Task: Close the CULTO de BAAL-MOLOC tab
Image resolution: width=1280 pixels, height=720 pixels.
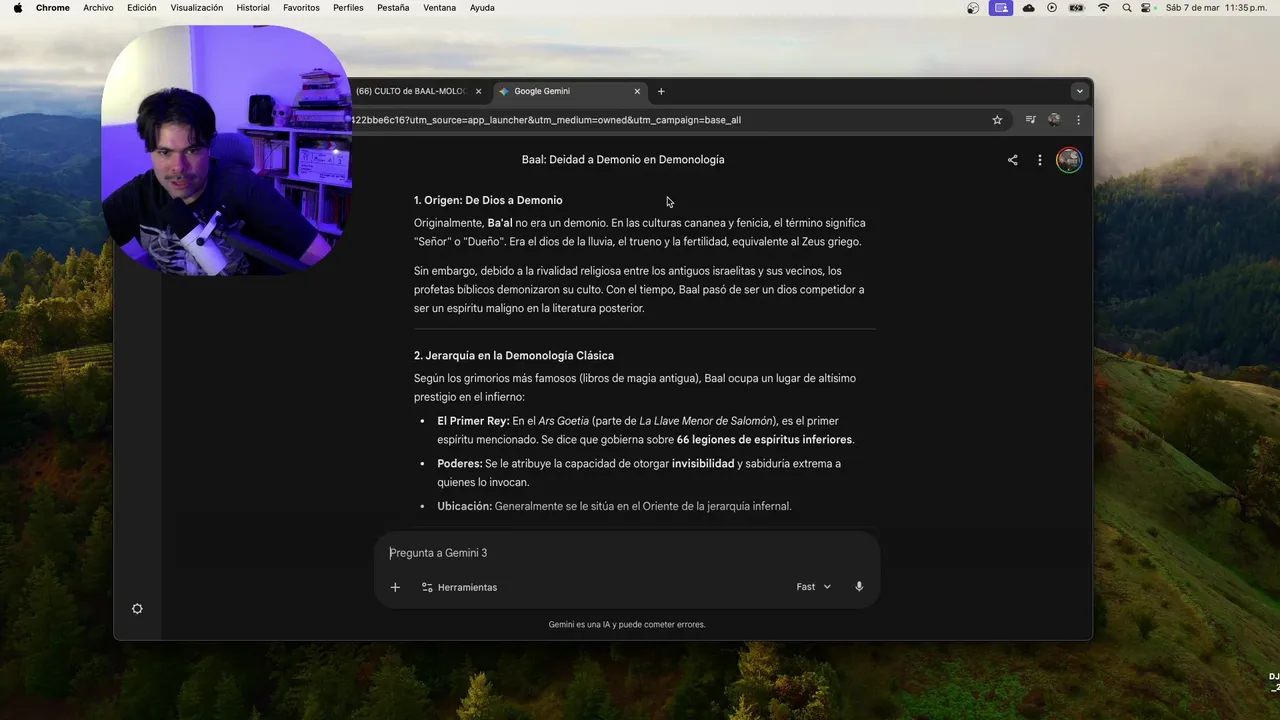Action: click(478, 91)
